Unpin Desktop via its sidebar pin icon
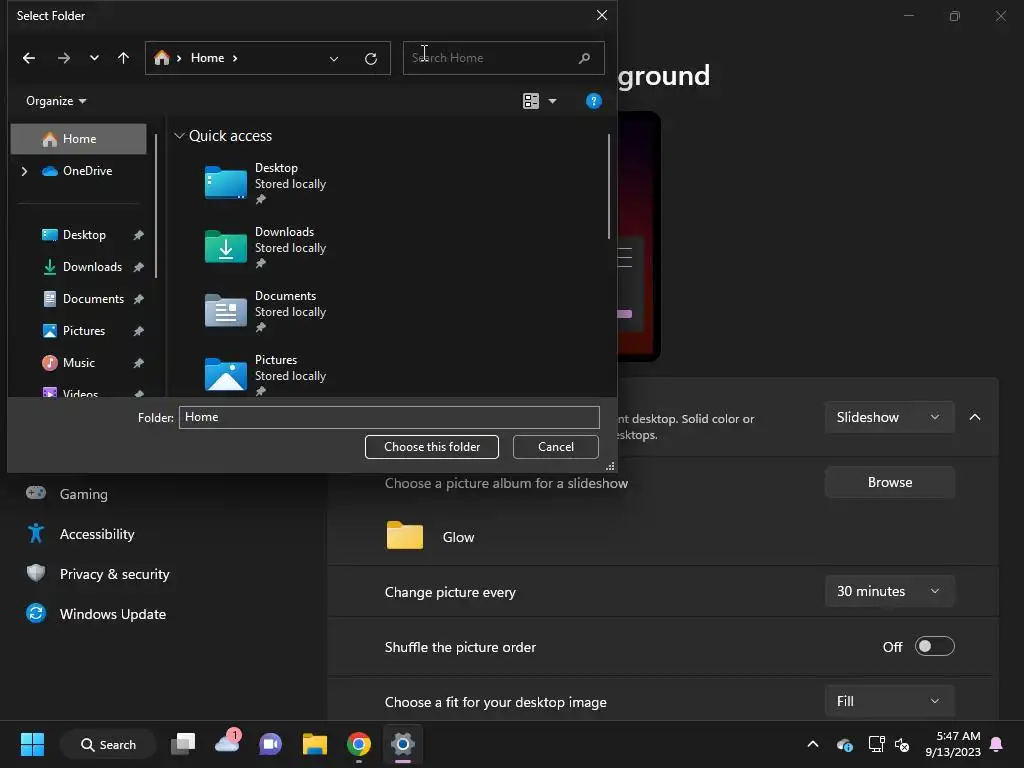 pyautogui.click(x=138, y=235)
